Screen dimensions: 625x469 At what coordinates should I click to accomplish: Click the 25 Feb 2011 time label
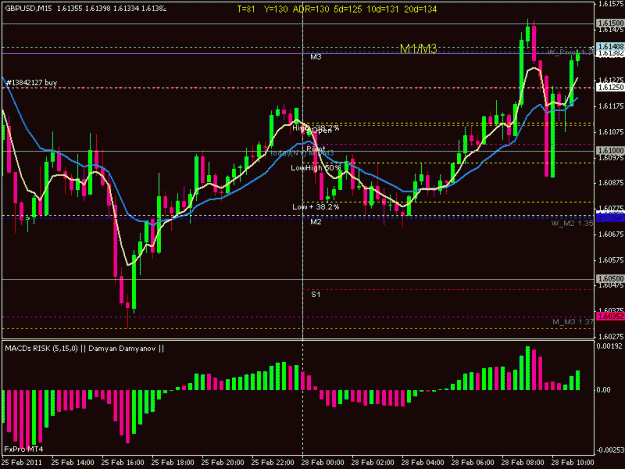click(22, 462)
